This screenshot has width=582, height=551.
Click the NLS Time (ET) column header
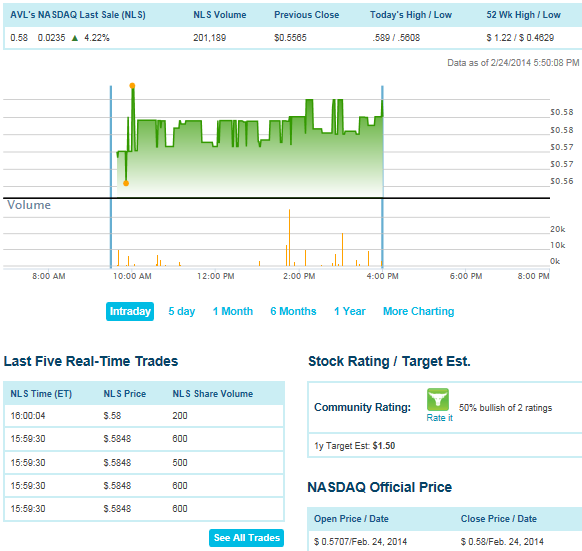click(41, 394)
